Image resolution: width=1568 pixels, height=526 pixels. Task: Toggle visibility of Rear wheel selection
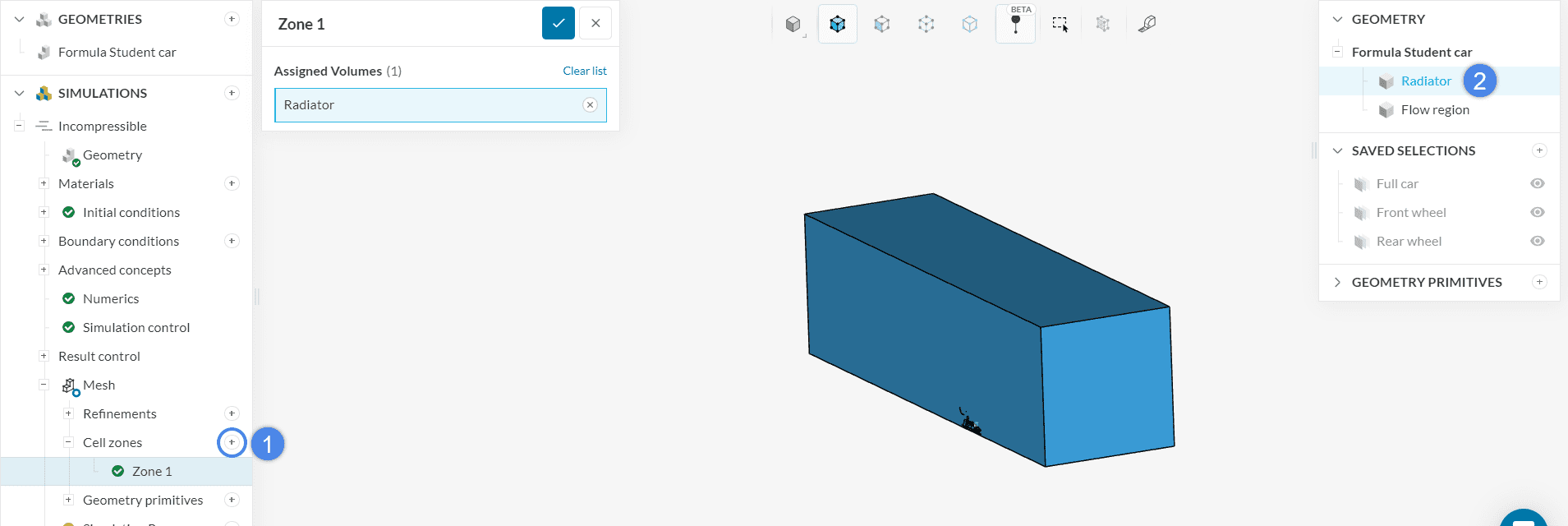pos(1538,241)
